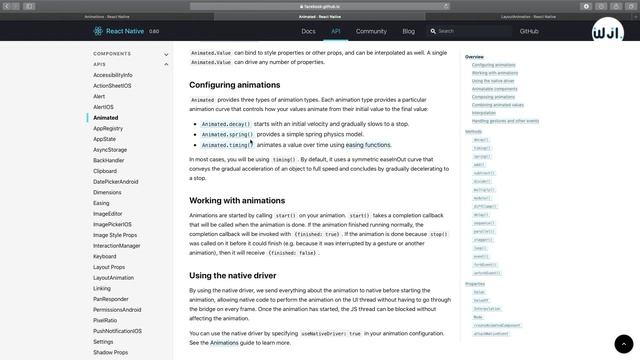Open Settings in the sidebar

[x=103, y=342]
